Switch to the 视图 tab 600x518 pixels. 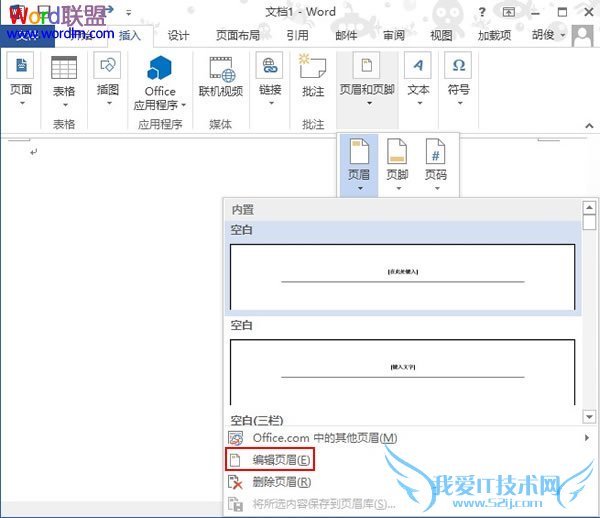[x=441, y=36]
